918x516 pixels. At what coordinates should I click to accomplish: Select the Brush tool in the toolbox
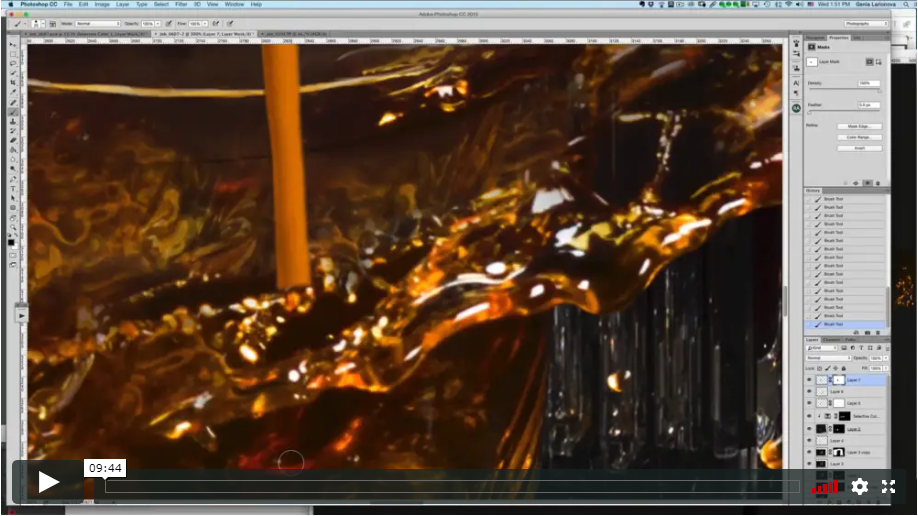click(13, 112)
